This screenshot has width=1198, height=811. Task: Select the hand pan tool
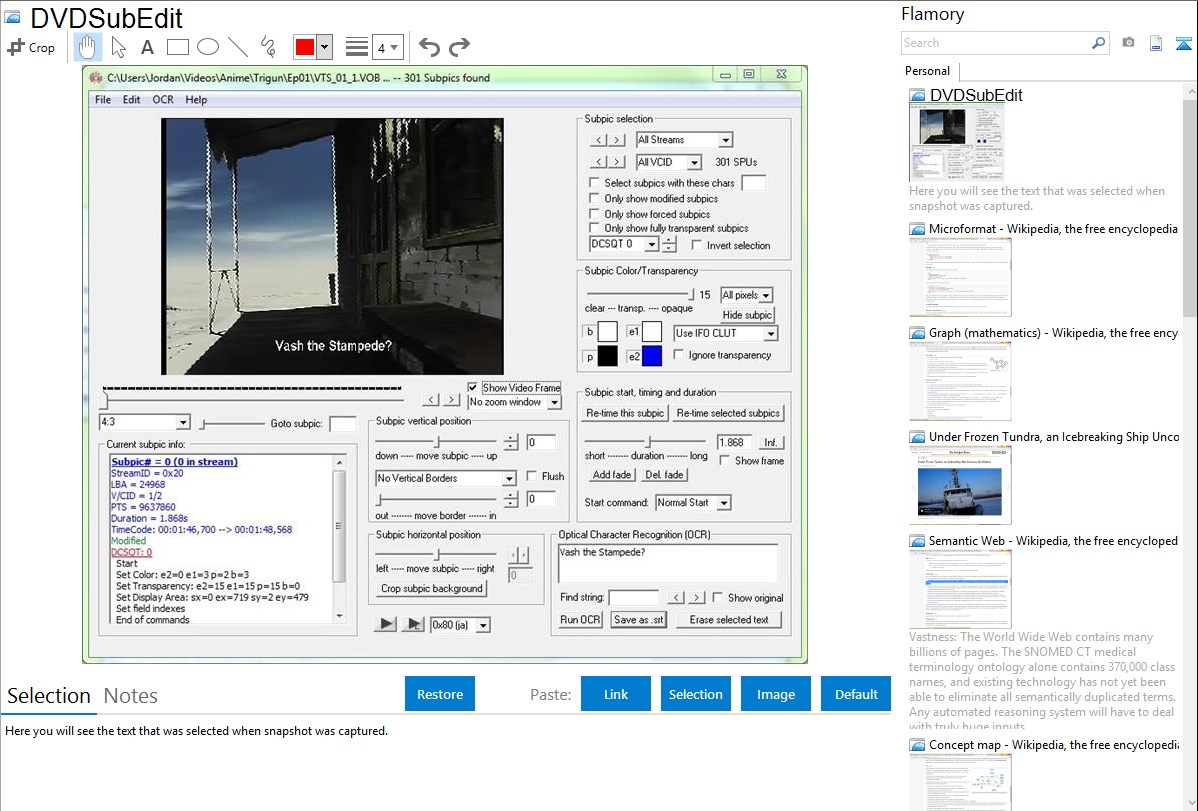(88, 47)
